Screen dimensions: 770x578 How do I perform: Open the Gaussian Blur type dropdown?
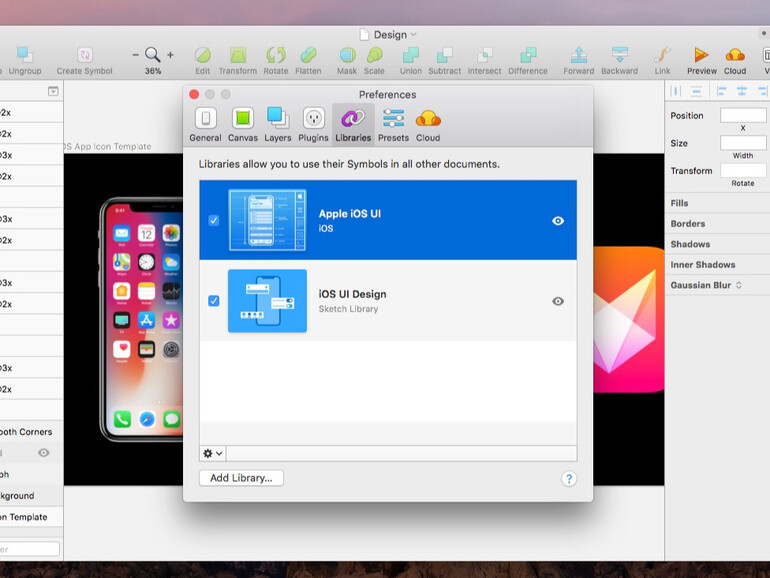click(739, 285)
